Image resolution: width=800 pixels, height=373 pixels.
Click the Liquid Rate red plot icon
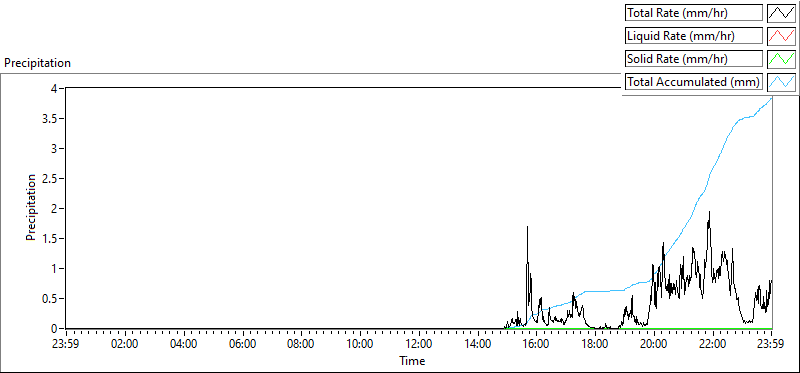[x=781, y=36]
